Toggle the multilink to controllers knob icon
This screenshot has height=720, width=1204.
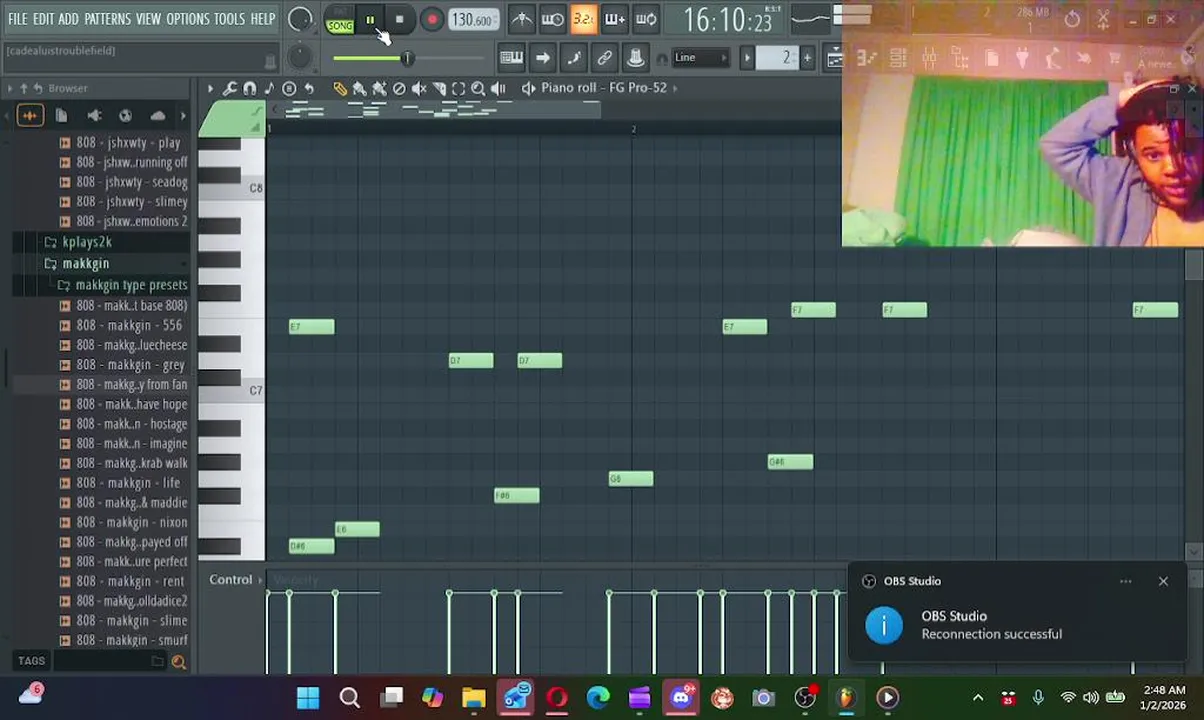tap(635, 58)
